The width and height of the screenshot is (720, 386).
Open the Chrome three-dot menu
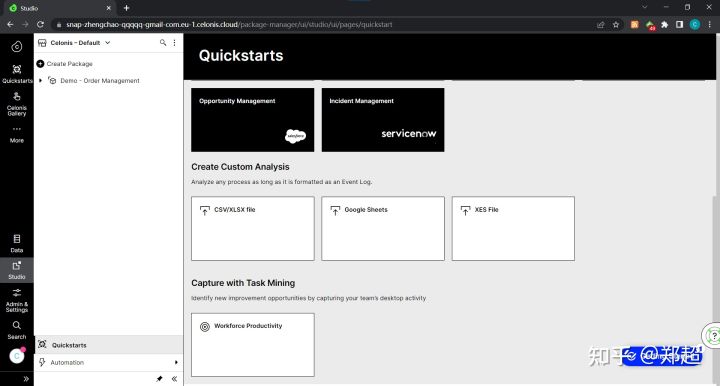710,25
